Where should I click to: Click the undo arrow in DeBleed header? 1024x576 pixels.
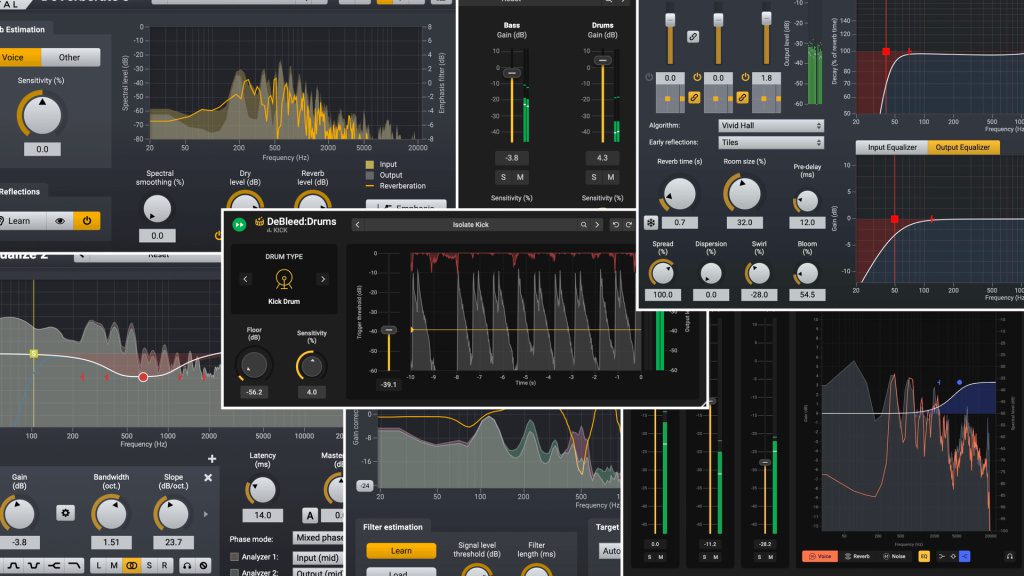(616, 225)
